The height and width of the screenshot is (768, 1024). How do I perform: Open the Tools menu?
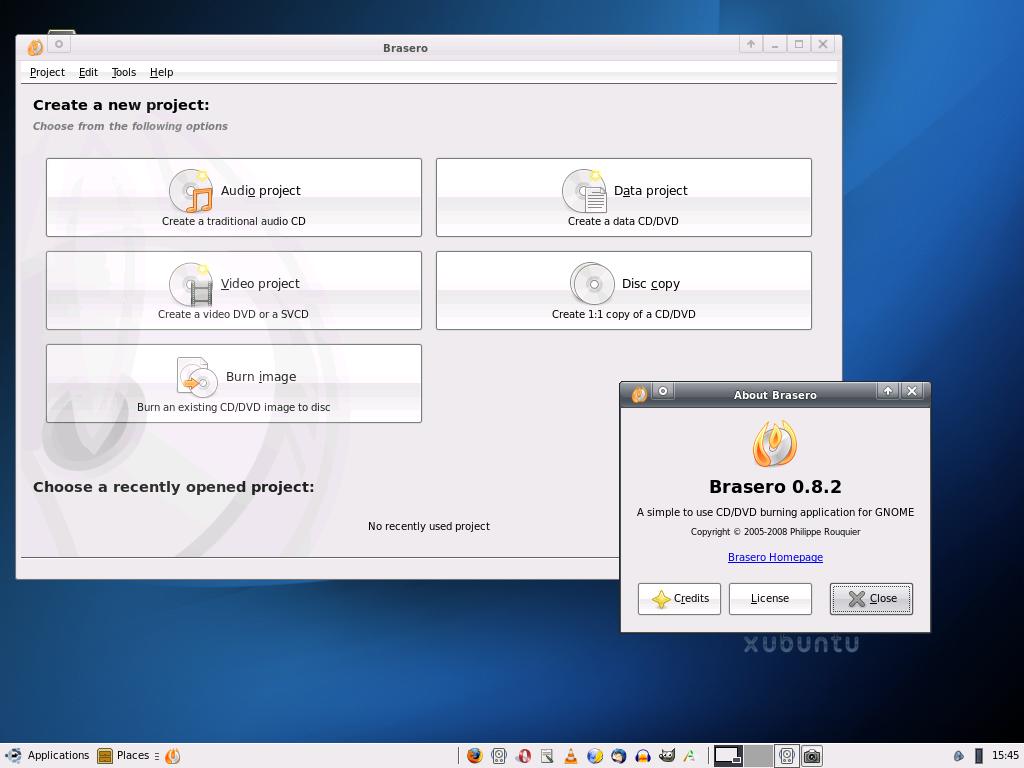click(123, 72)
